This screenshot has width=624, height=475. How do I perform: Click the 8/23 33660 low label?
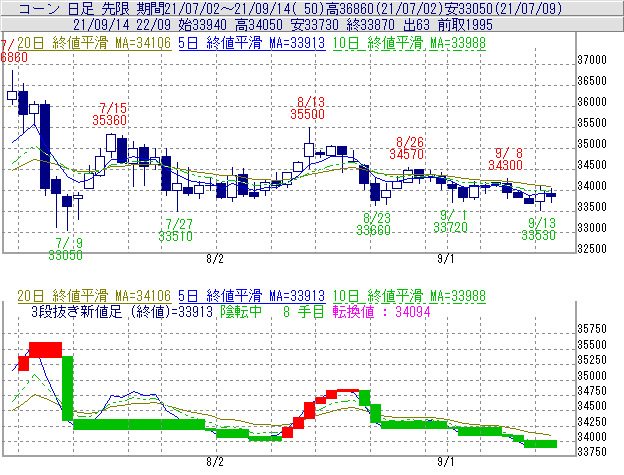(x=373, y=224)
